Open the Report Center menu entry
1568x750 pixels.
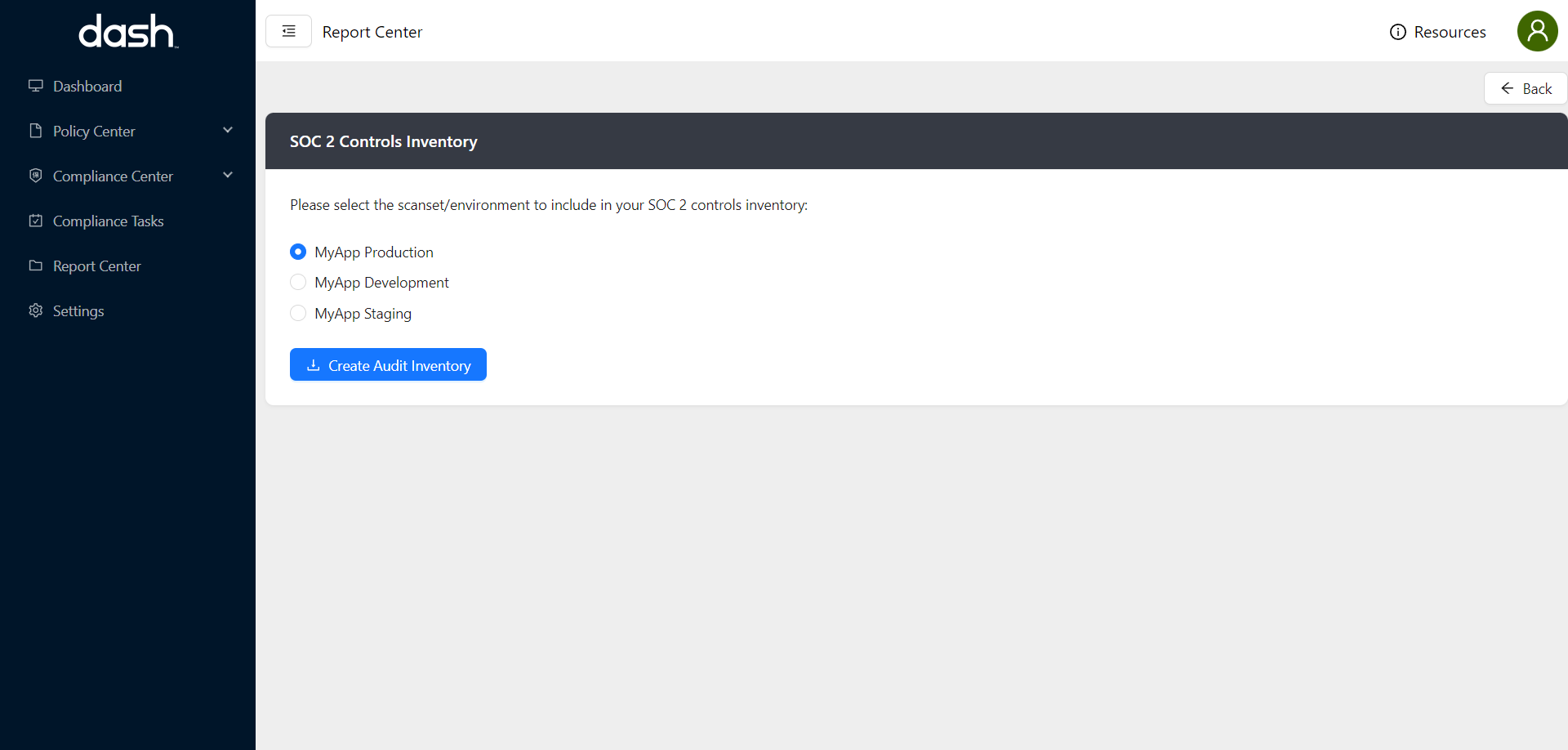point(96,266)
